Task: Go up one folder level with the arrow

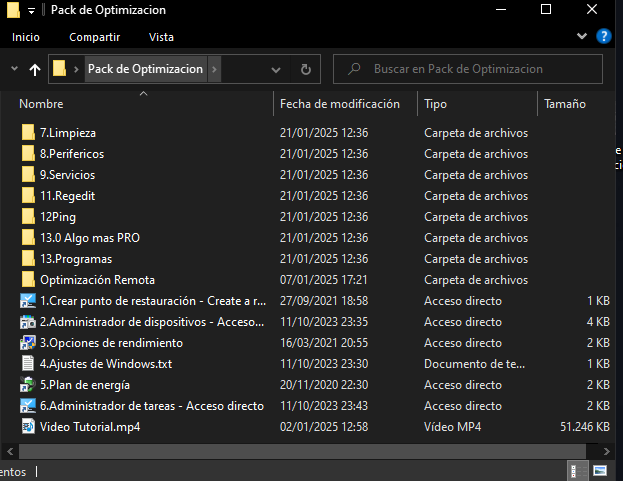Action: click(x=35, y=70)
